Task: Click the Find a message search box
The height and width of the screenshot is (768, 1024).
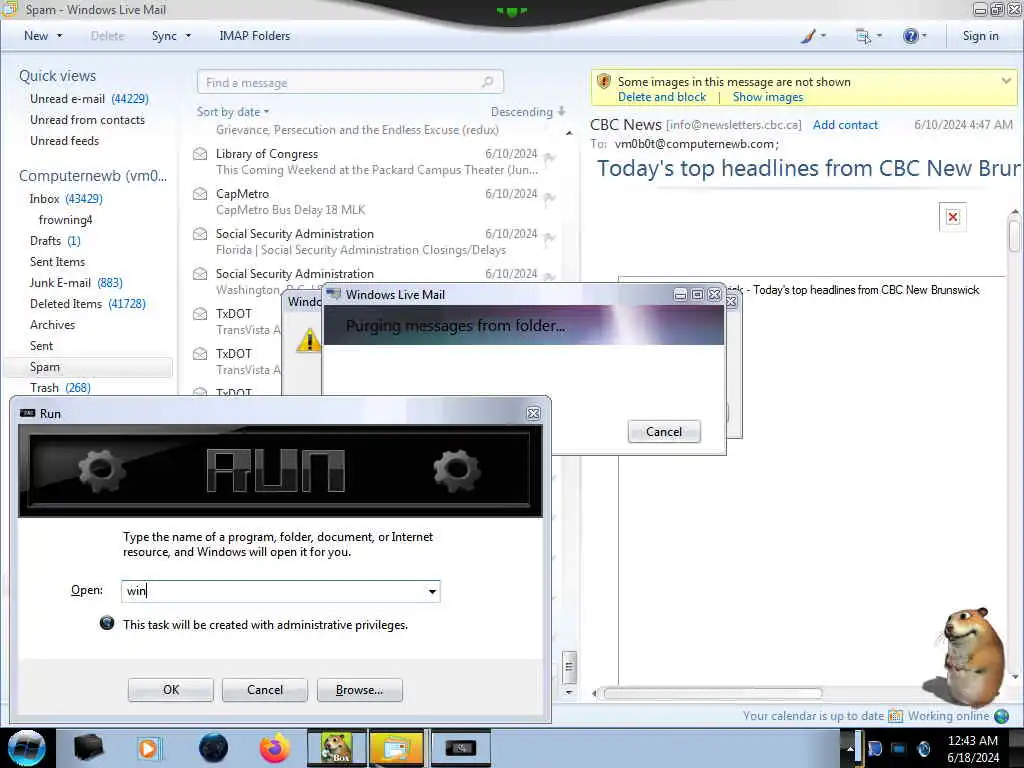Action: pyautogui.click(x=350, y=82)
